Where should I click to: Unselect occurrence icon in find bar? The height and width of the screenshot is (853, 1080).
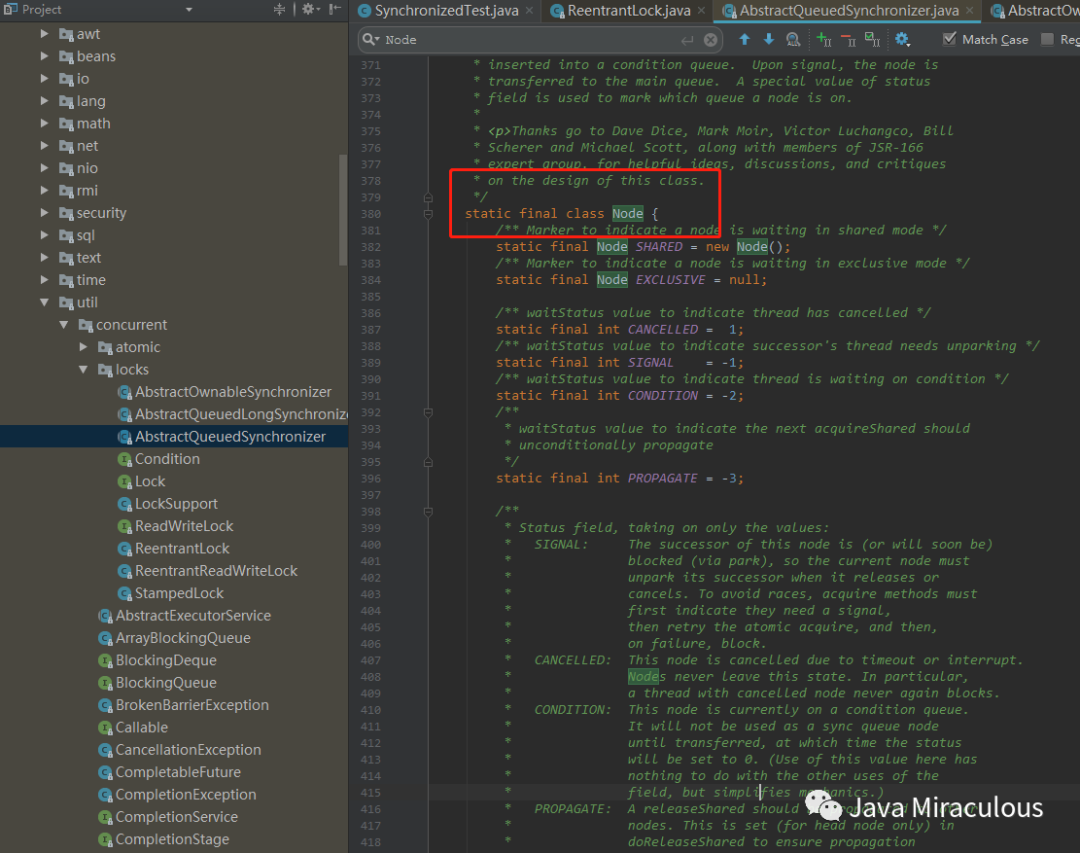pos(849,40)
